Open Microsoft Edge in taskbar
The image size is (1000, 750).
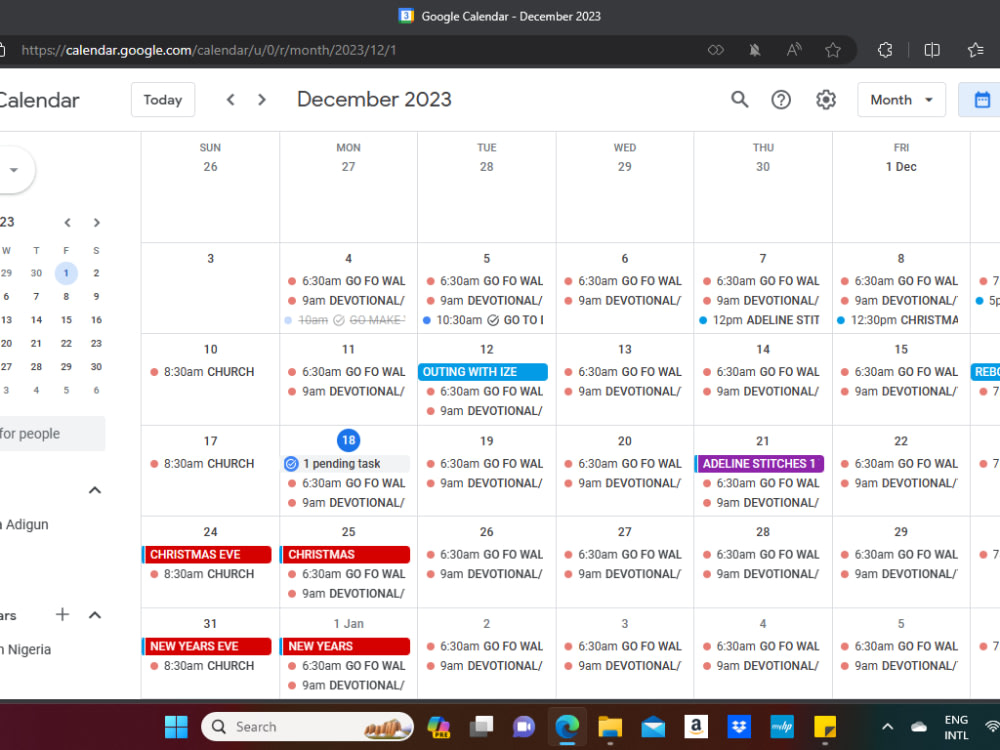(566, 726)
